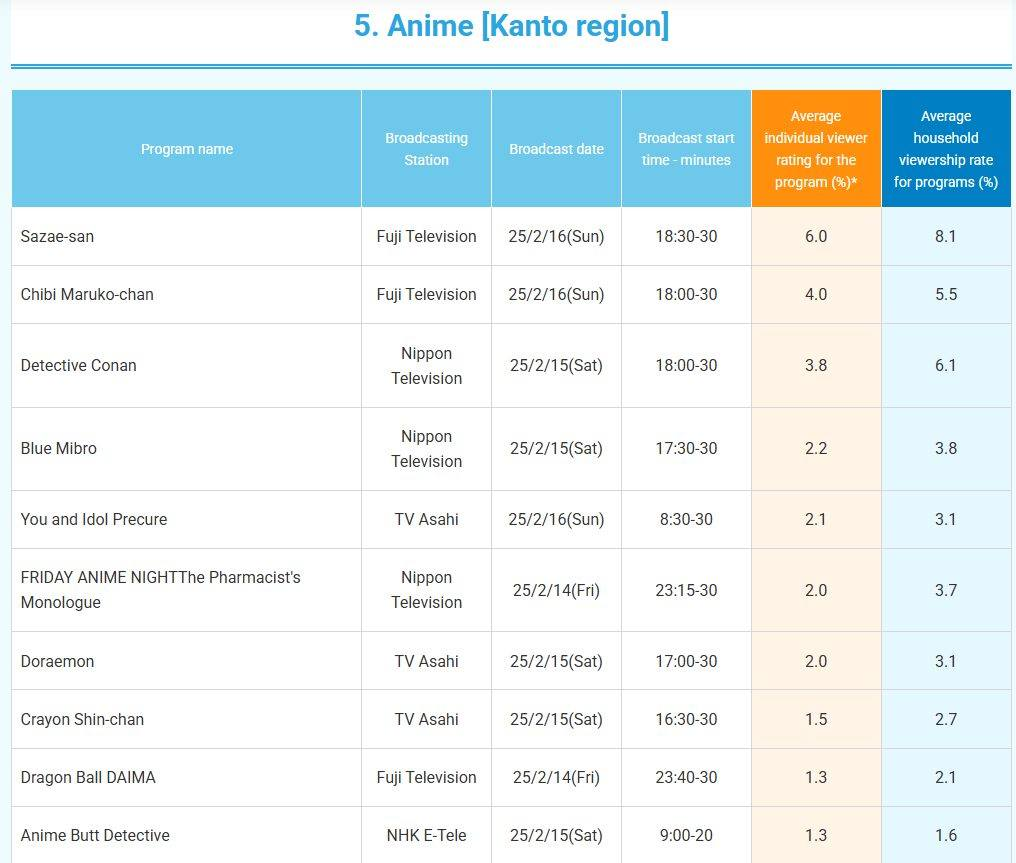This screenshot has height=863, width=1016.
Task: Click the 'Anime Butt Detective' program name
Action: pyautogui.click(x=95, y=836)
